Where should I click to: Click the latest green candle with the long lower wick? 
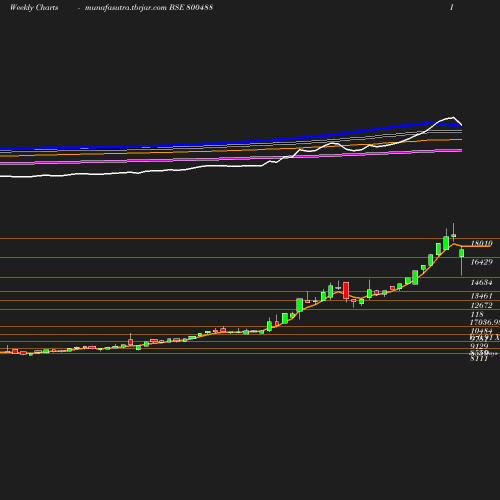462,253
